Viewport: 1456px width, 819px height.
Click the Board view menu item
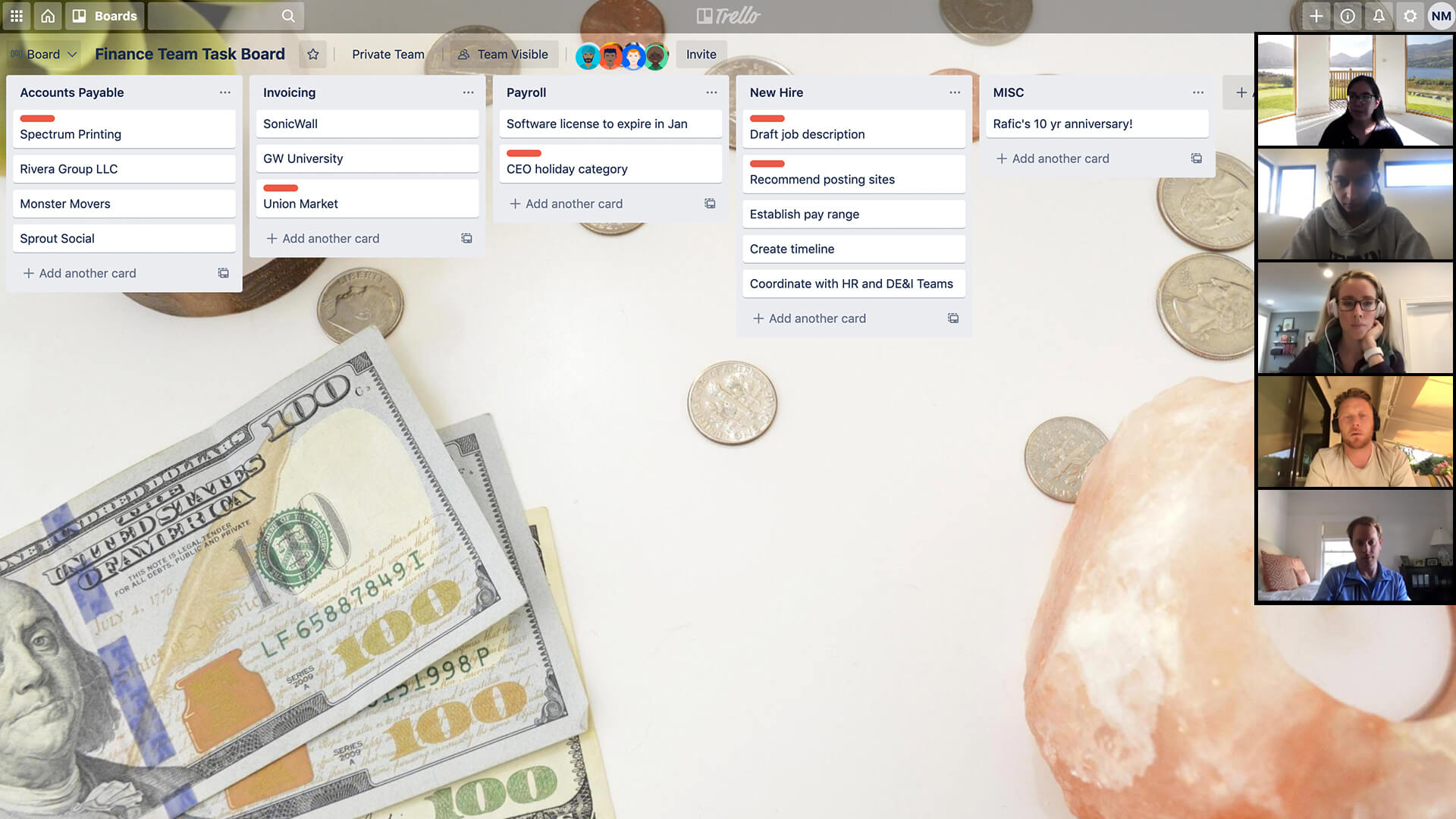(44, 54)
